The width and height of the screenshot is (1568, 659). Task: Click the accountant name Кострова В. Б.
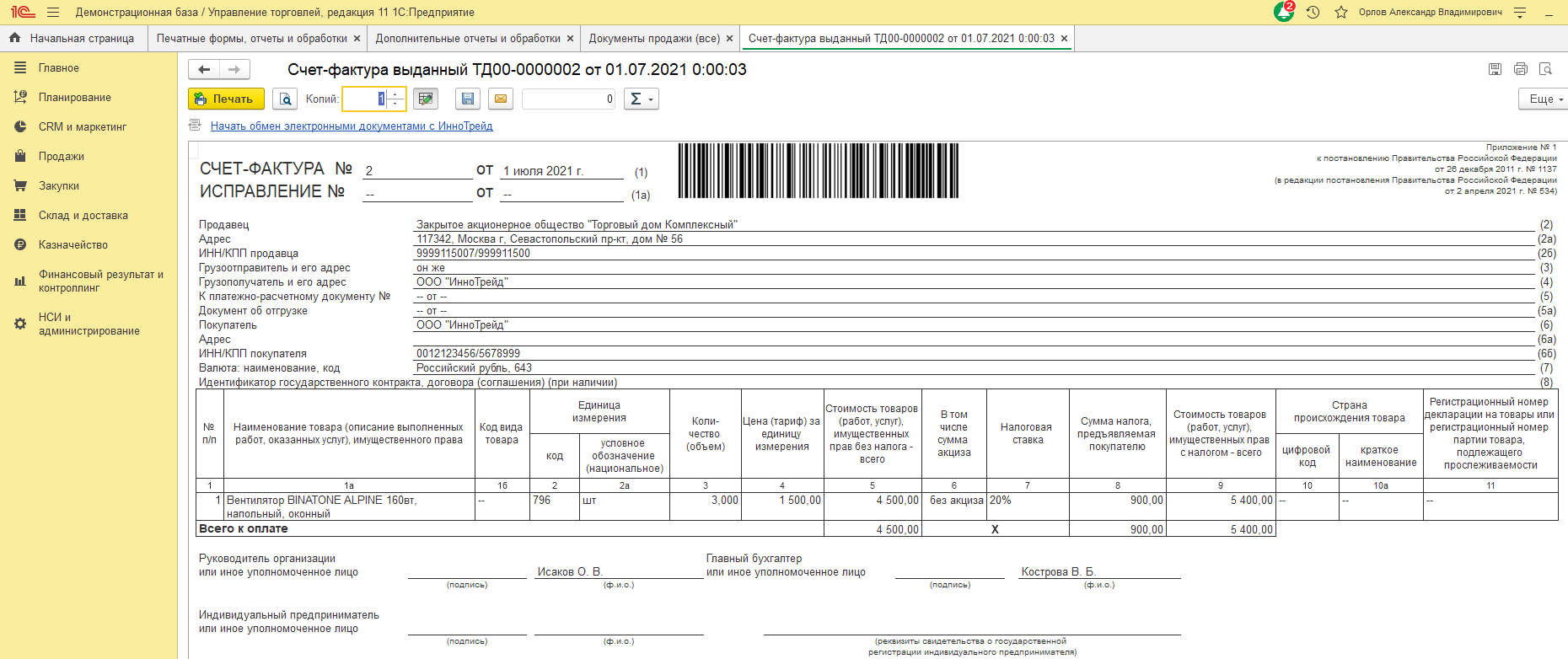pos(1058,572)
